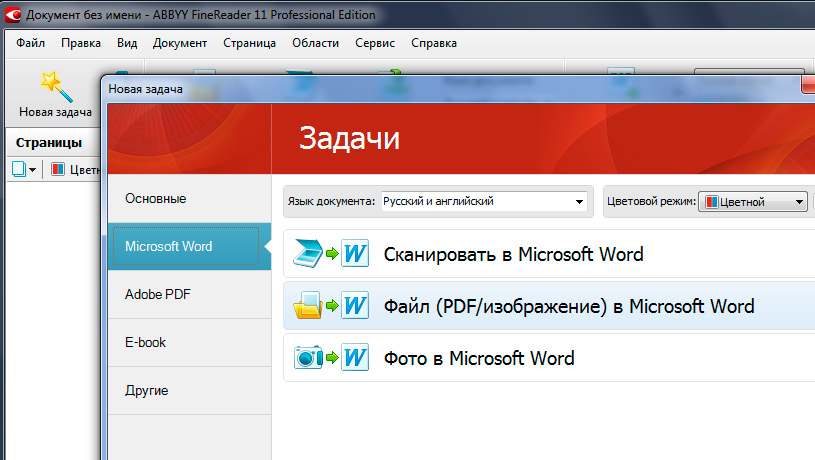Open the Язык документа dropdown
This screenshot has width=815, height=460.
(x=579, y=202)
